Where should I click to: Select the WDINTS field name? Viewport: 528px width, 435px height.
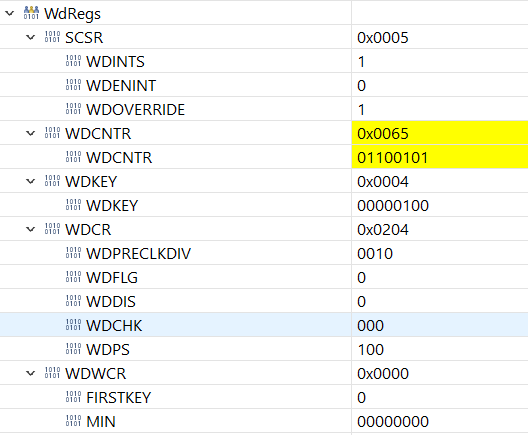pyautogui.click(x=116, y=62)
